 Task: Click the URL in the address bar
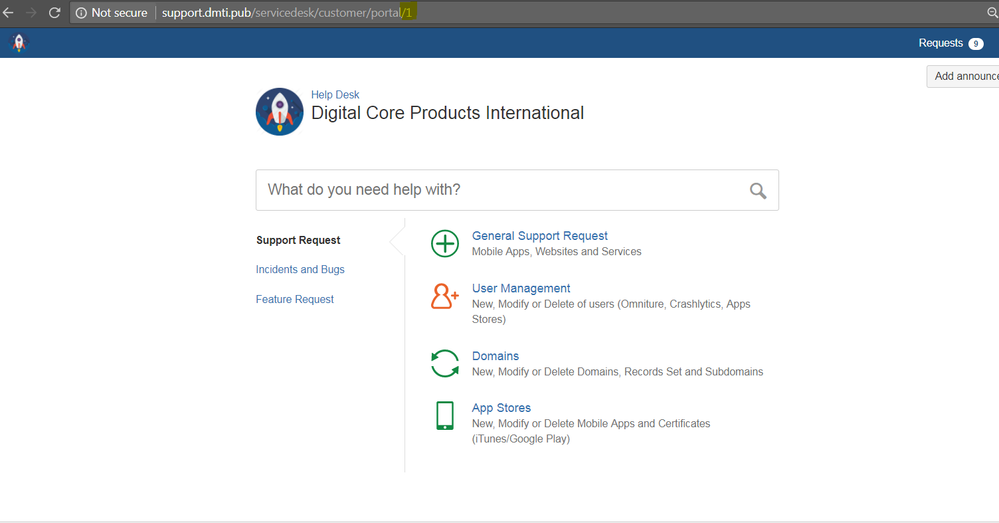(x=287, y=13)
